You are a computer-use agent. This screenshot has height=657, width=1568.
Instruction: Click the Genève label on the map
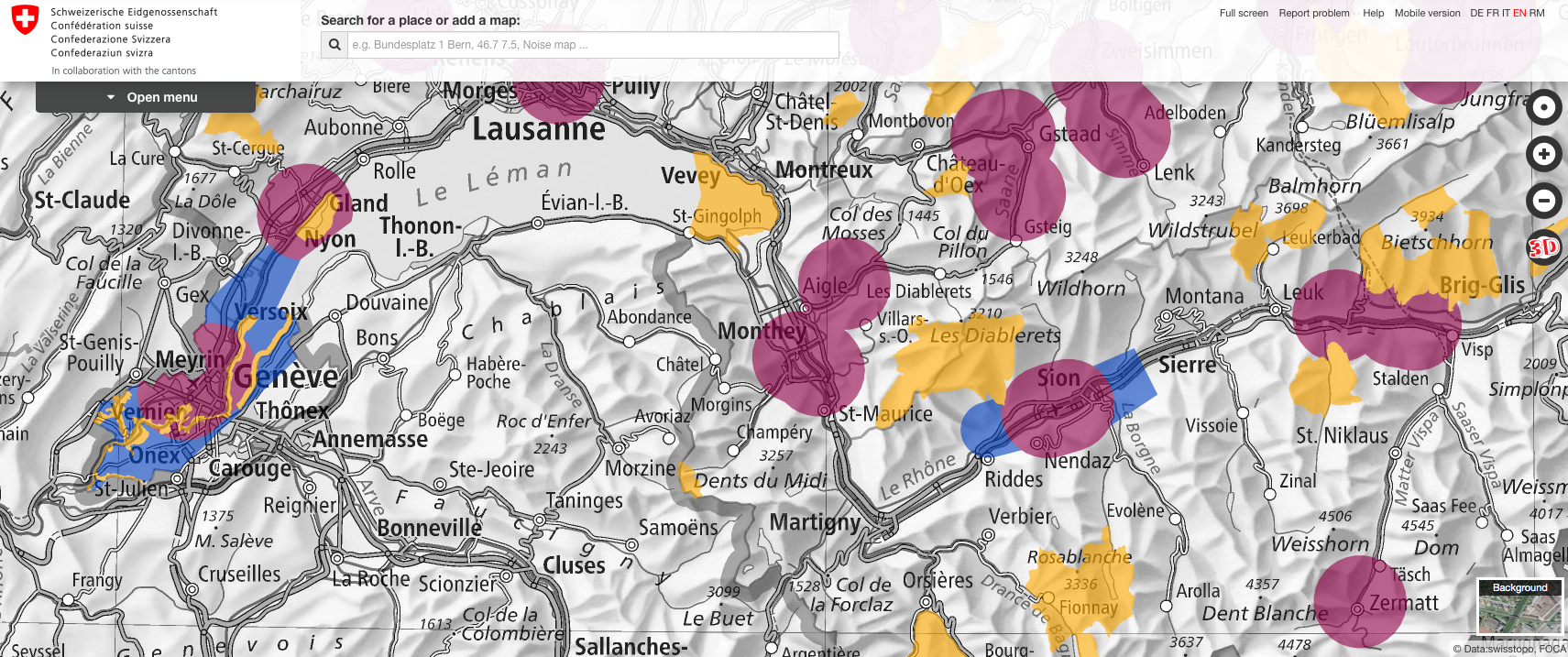pos(286,377)
